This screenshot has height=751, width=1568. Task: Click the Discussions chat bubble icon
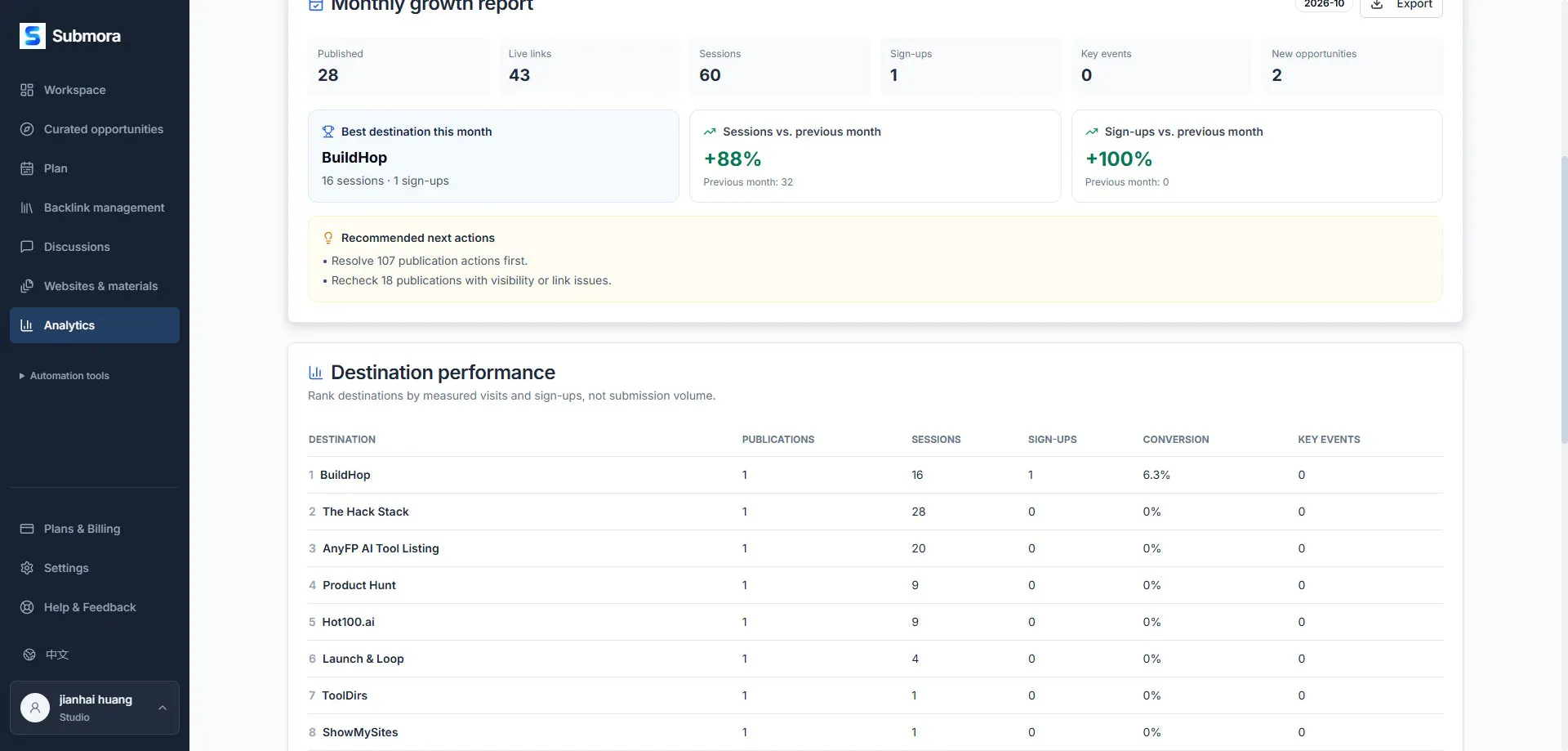[27, 247]
